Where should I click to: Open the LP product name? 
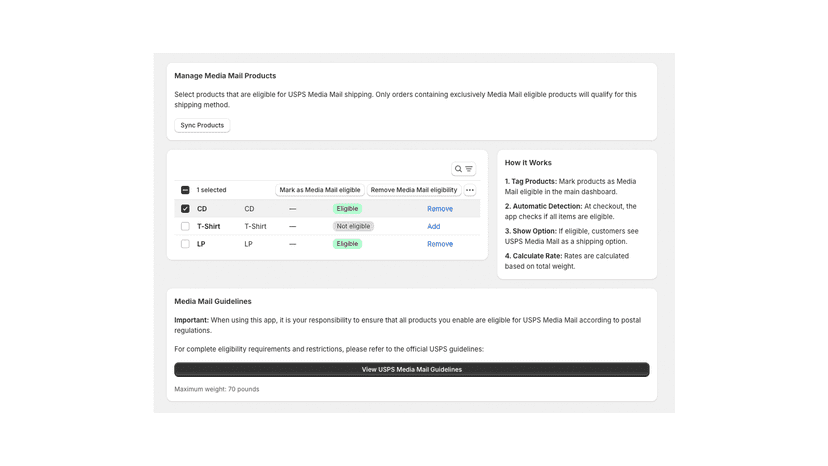[x=201, y=244]
